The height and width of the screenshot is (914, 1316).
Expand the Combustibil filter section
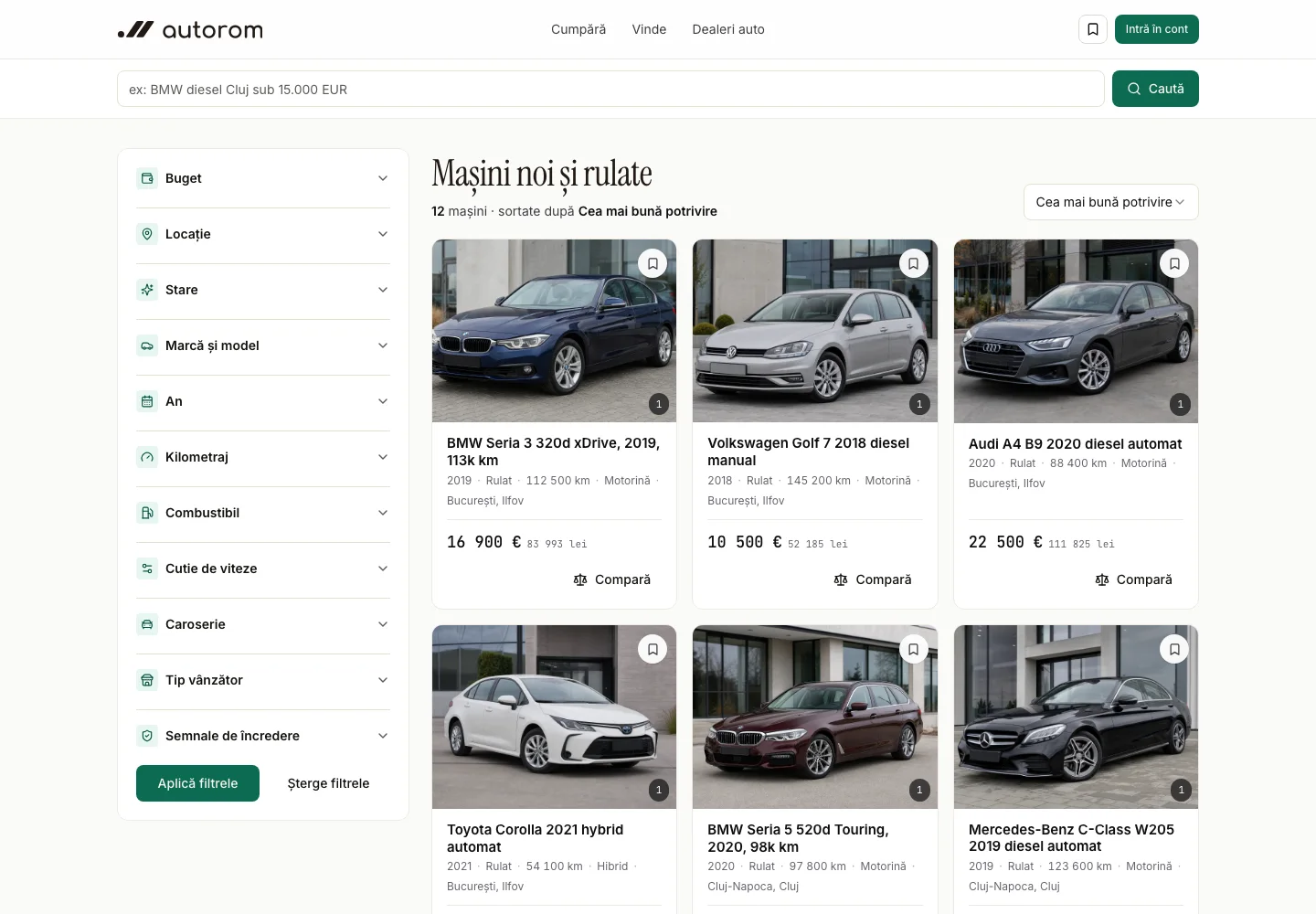point(263,513)
